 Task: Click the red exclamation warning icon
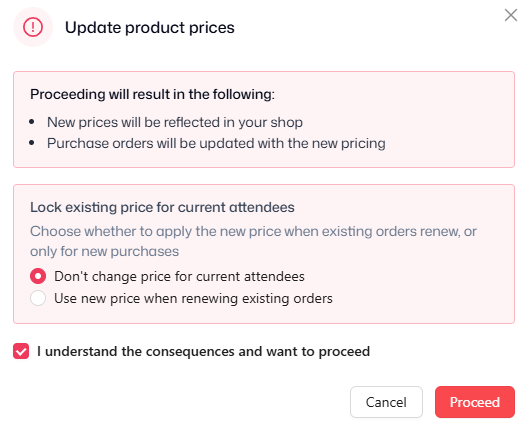coord(33,27)
